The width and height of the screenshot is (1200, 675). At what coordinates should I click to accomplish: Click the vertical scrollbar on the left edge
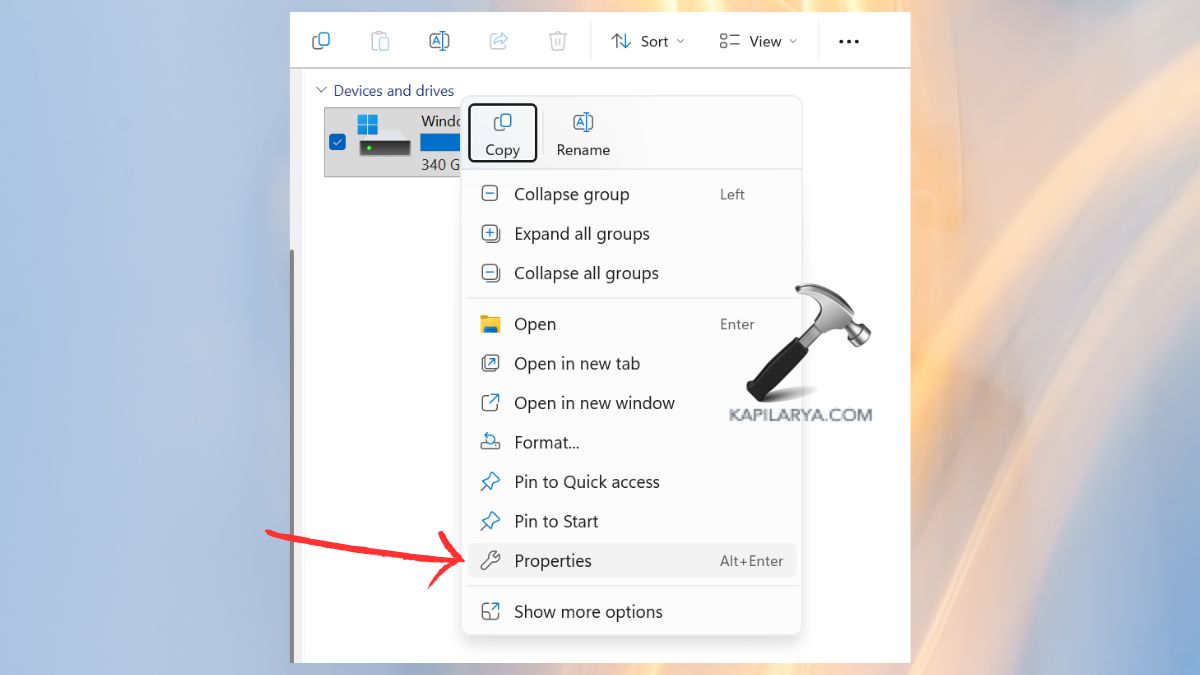click(293, 450)
